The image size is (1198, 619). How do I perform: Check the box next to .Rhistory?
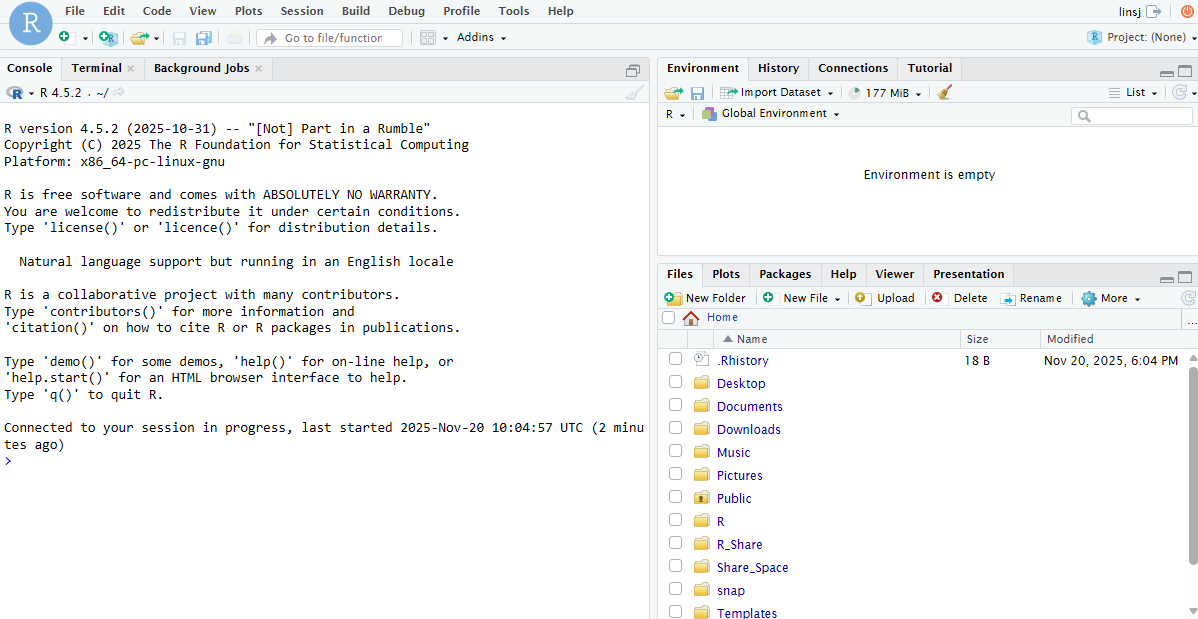(x=675, y=359)
